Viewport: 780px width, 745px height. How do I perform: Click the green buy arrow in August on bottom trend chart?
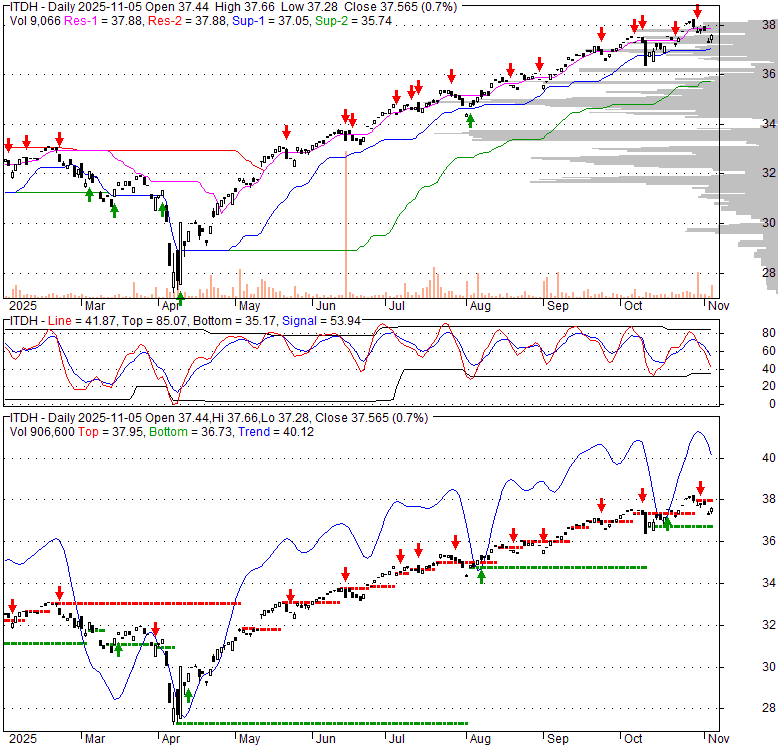coord(482,575)
